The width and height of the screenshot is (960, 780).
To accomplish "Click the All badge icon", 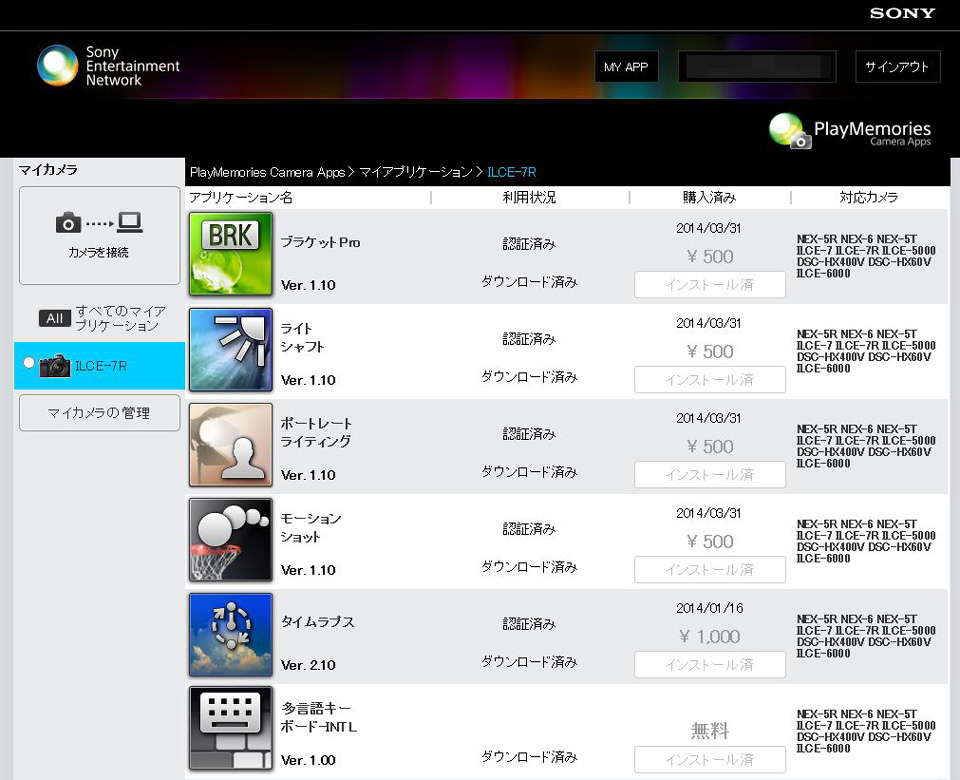I will (x=54, y=318).
